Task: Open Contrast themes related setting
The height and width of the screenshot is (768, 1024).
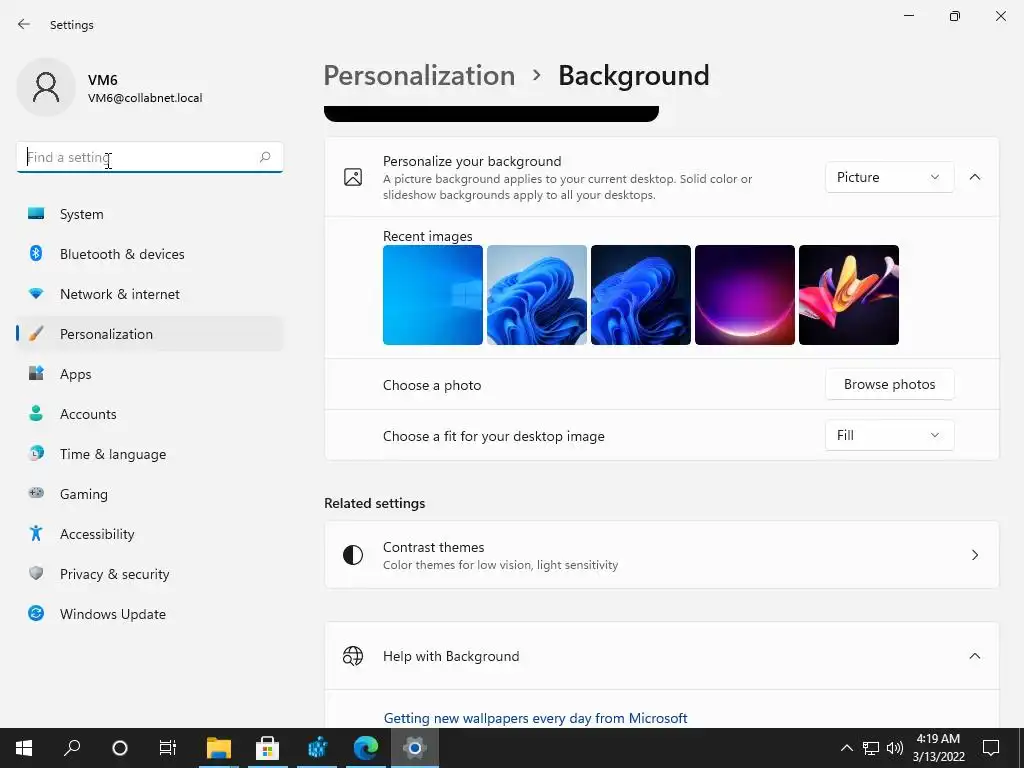Action: [661, 554]
